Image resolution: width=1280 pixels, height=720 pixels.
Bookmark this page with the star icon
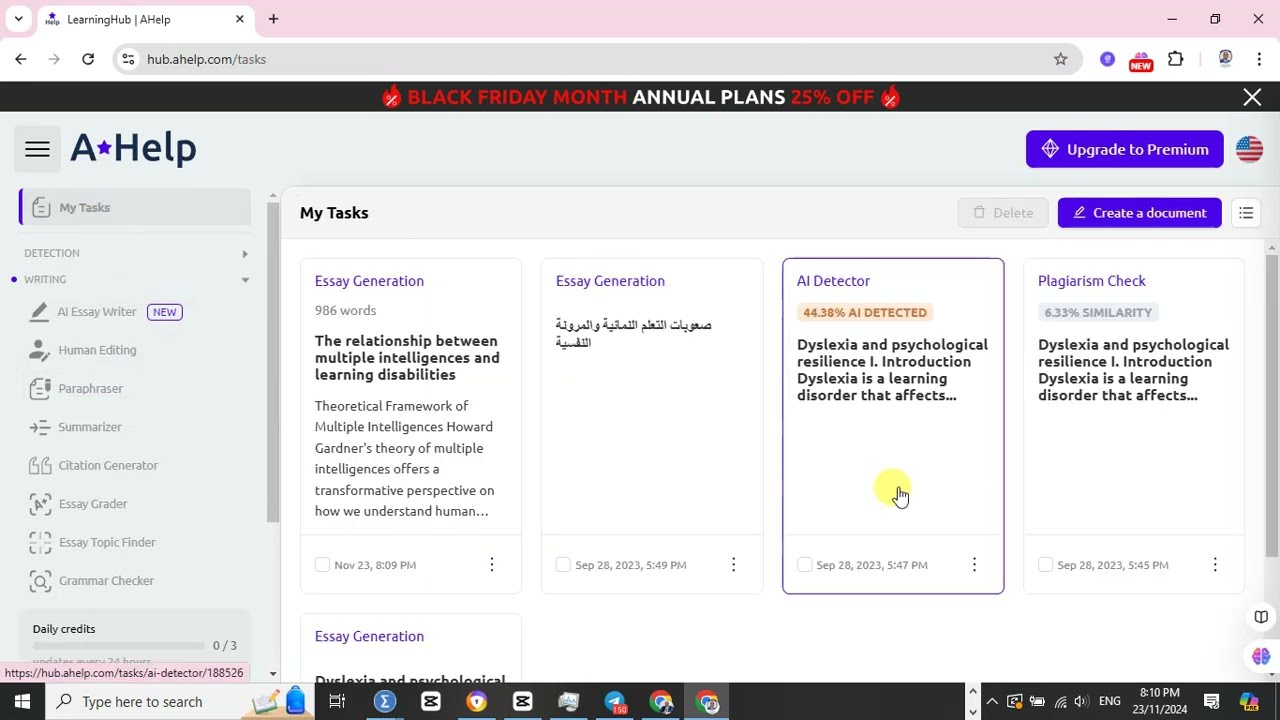click(x=1061, y=59)
